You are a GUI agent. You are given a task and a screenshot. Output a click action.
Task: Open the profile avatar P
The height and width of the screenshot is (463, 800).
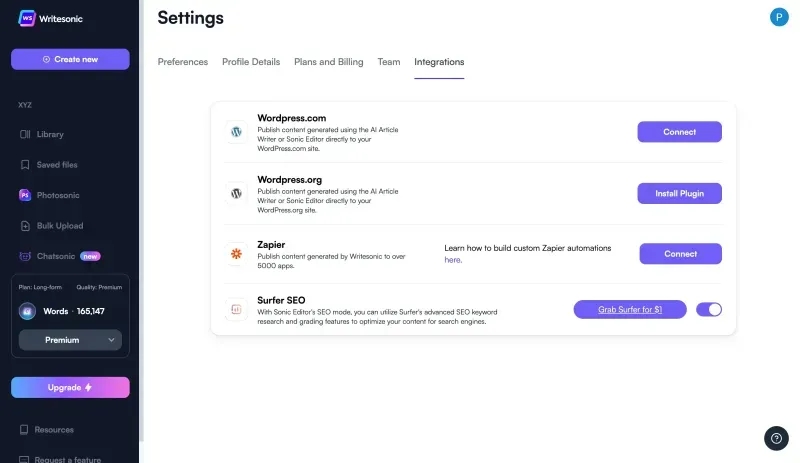[x=779, y=17]
